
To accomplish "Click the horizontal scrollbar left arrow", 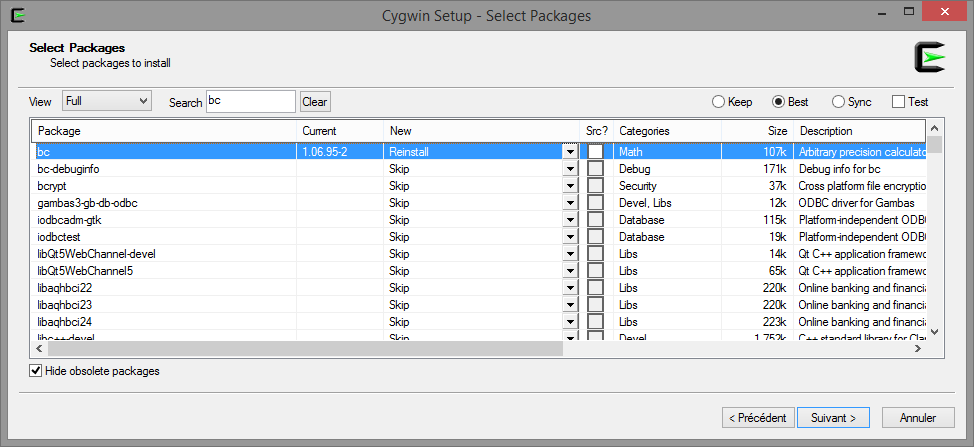I will pyautogui.click(x=40, y=349).
